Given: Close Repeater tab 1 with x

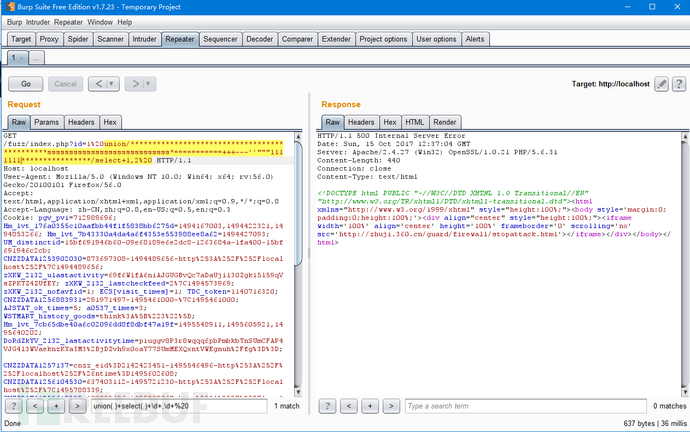Looking at the screenshot, I should tap(22, 58).
